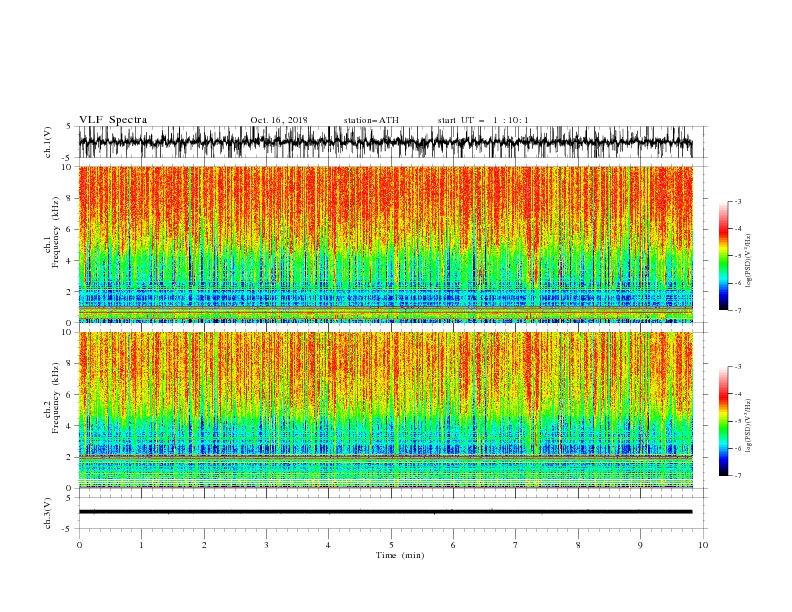The width and height of the screenshot is (792, 612).
Task: Click the "8" label on the time axis
Action: click(x=578, y=545)
